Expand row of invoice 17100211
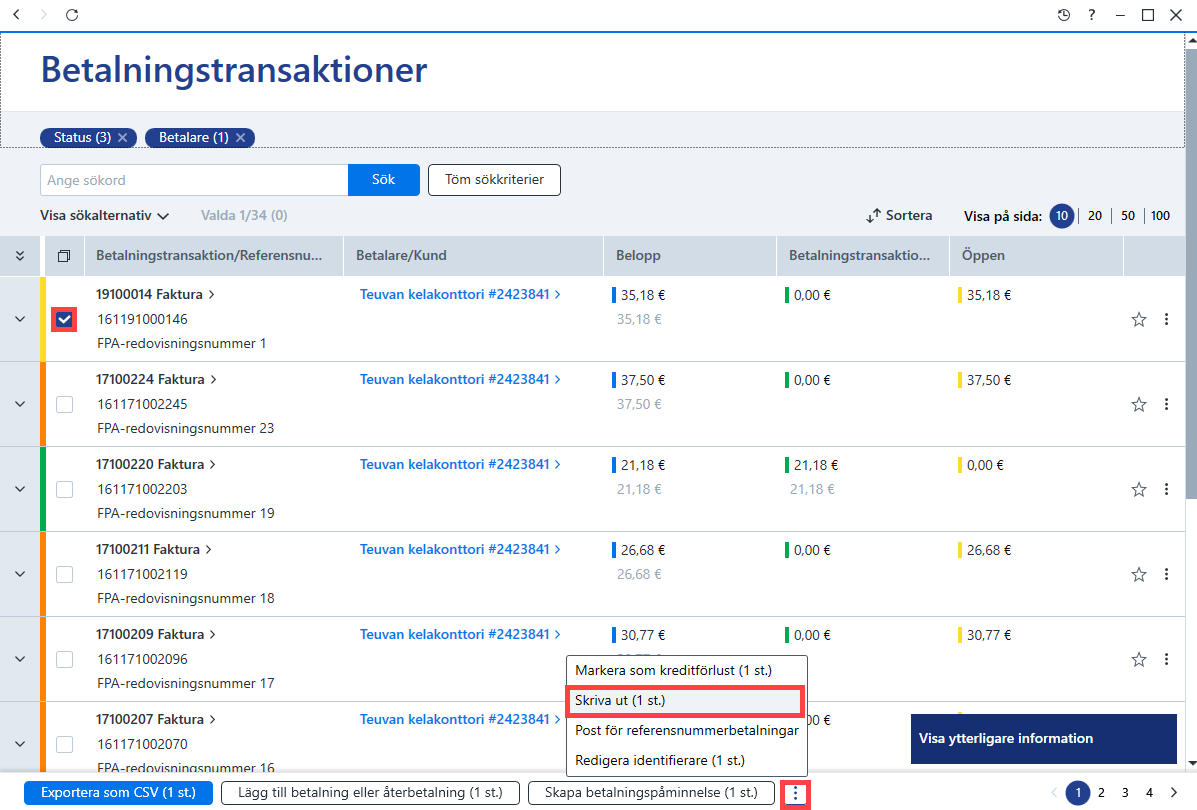The image size is (1197, 810). pyautogui.click(x=20, y=574)
